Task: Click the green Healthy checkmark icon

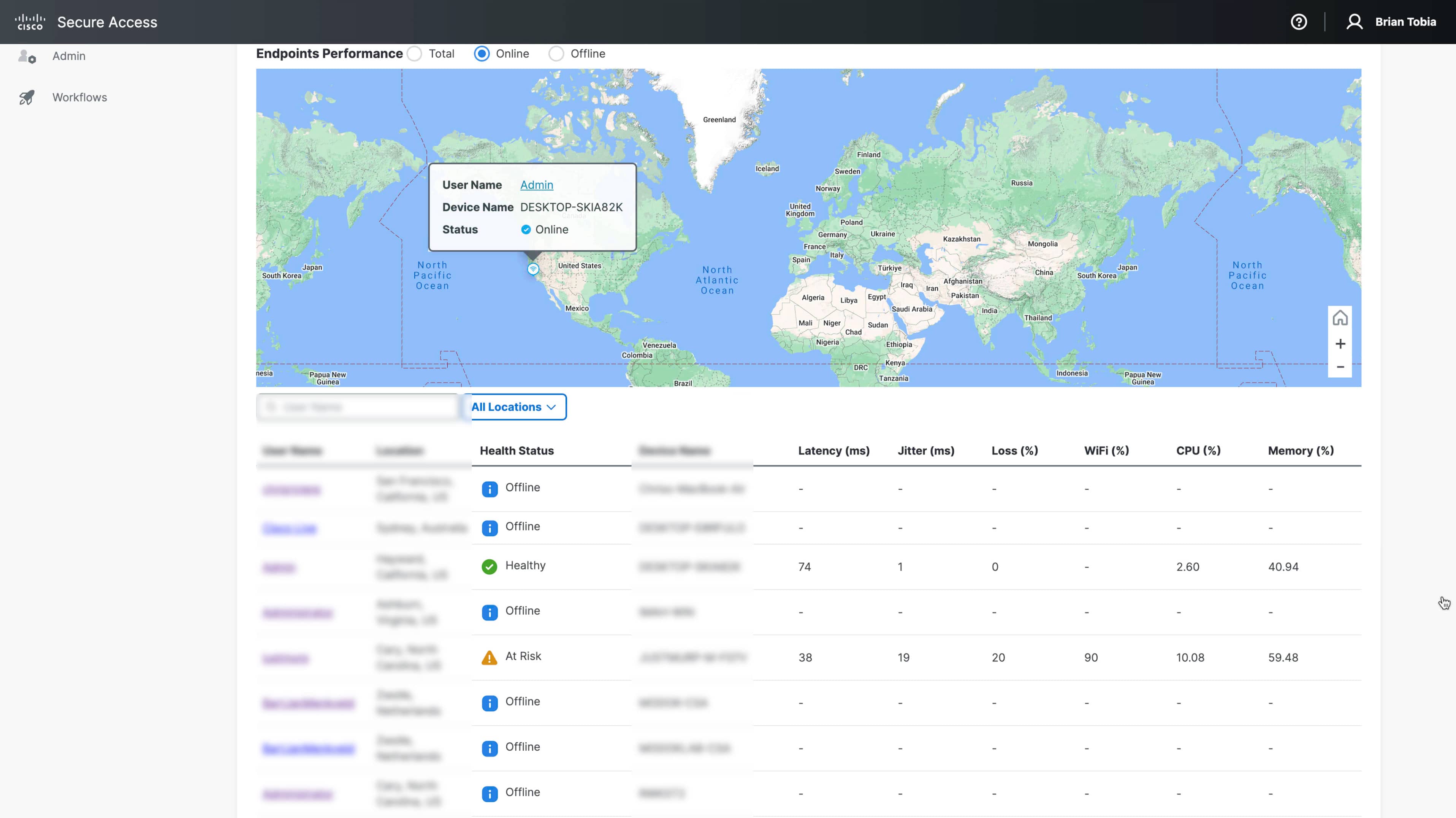Action: [x=489, y=566]
